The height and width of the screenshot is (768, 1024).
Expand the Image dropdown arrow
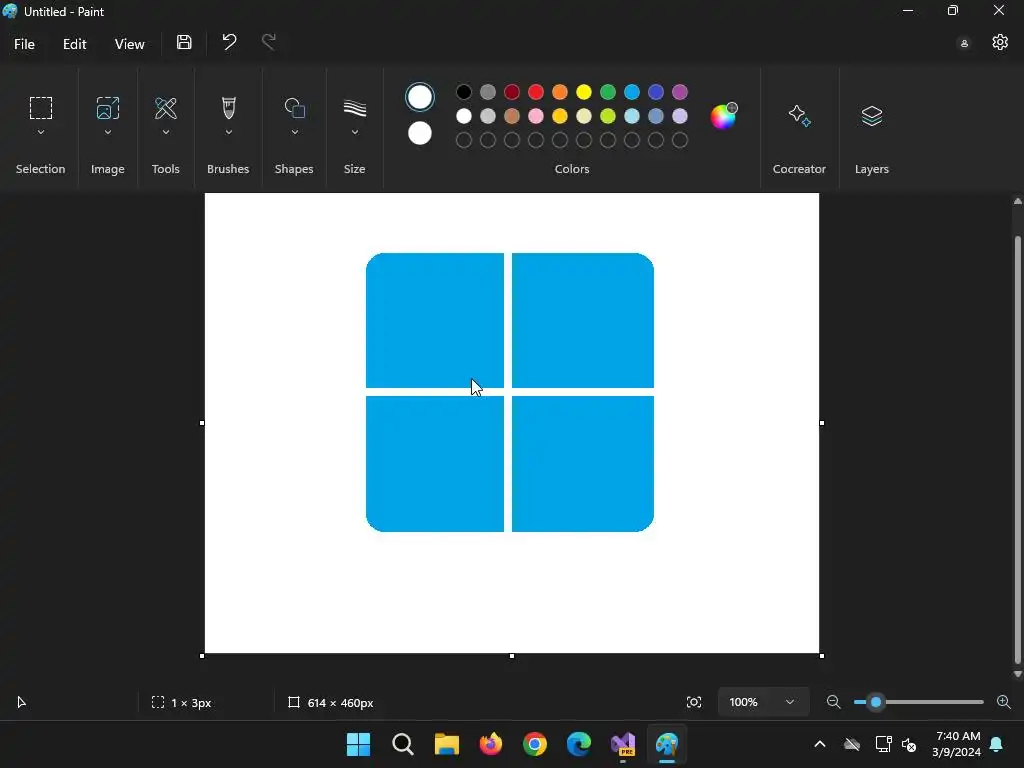point(108,133)
